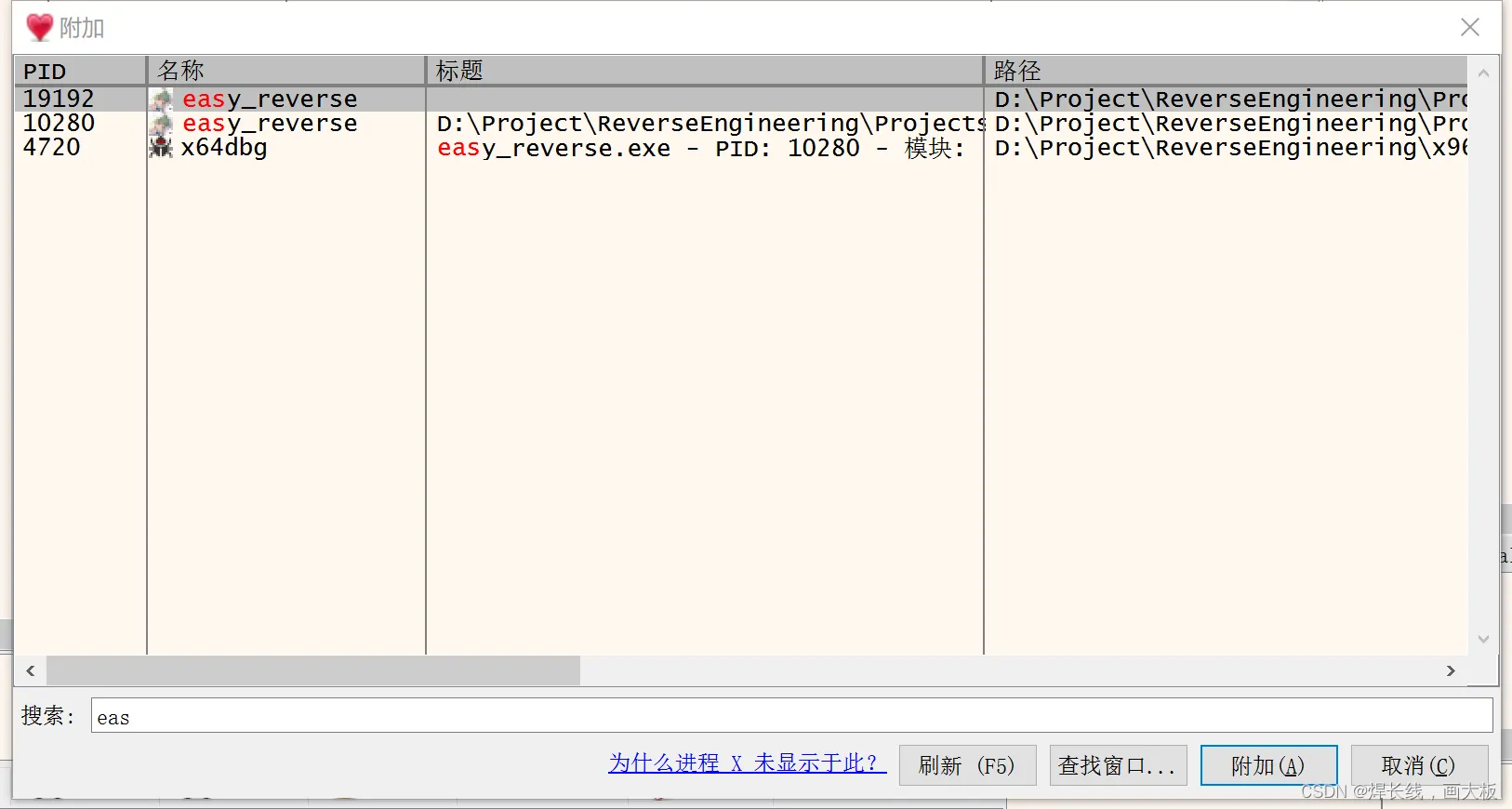The height and width of the screenshot is (809, 1512).
Task: Click the horizontal scrollbar right arrow
Action: [1451, 670]
